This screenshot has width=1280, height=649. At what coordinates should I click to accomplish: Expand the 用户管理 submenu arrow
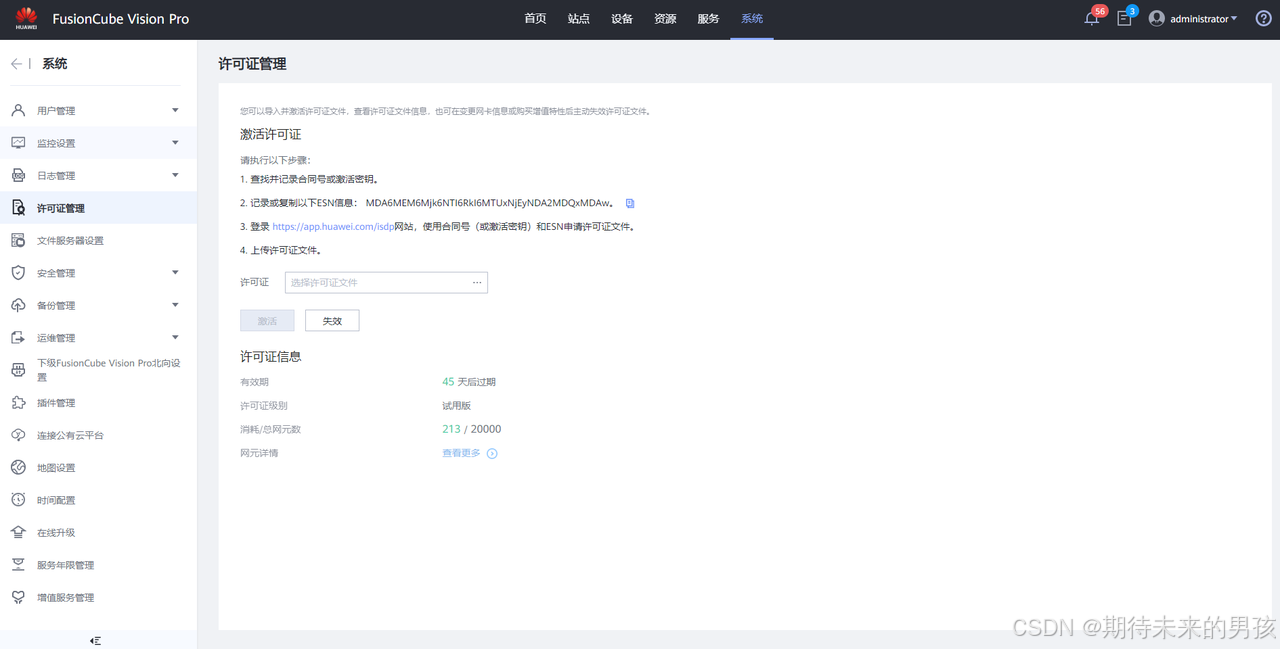click(x=175, y=110)
